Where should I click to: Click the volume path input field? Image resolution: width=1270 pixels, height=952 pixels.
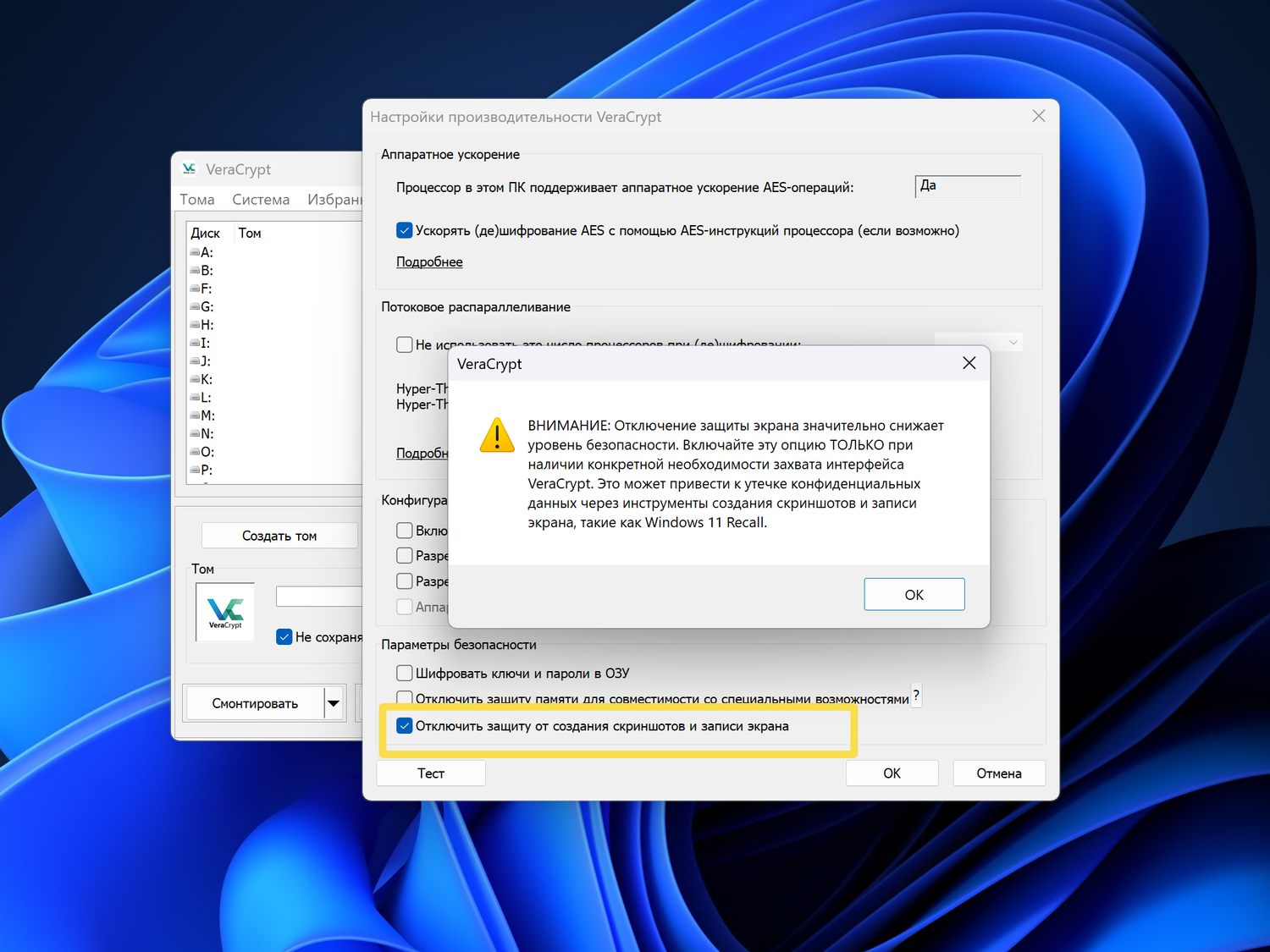(x=319, y=596)
